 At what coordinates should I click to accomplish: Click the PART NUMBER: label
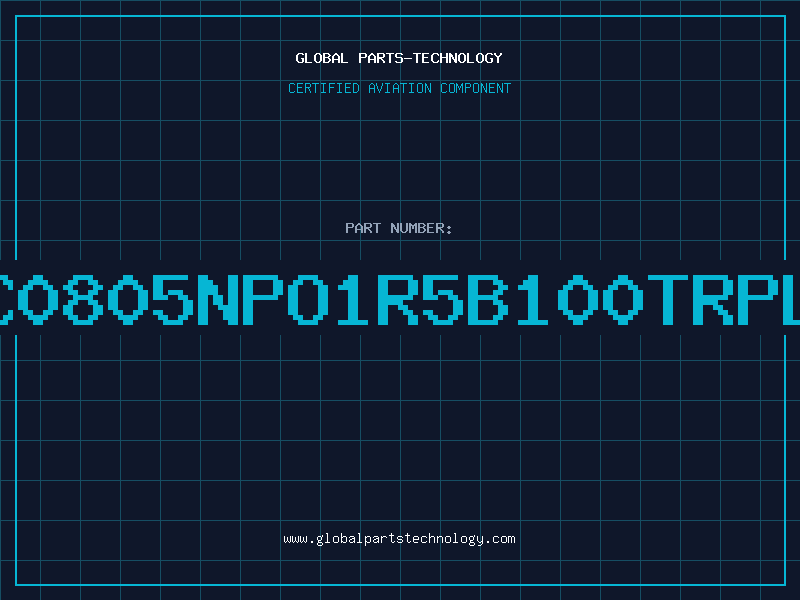click(x=399, y=228)
